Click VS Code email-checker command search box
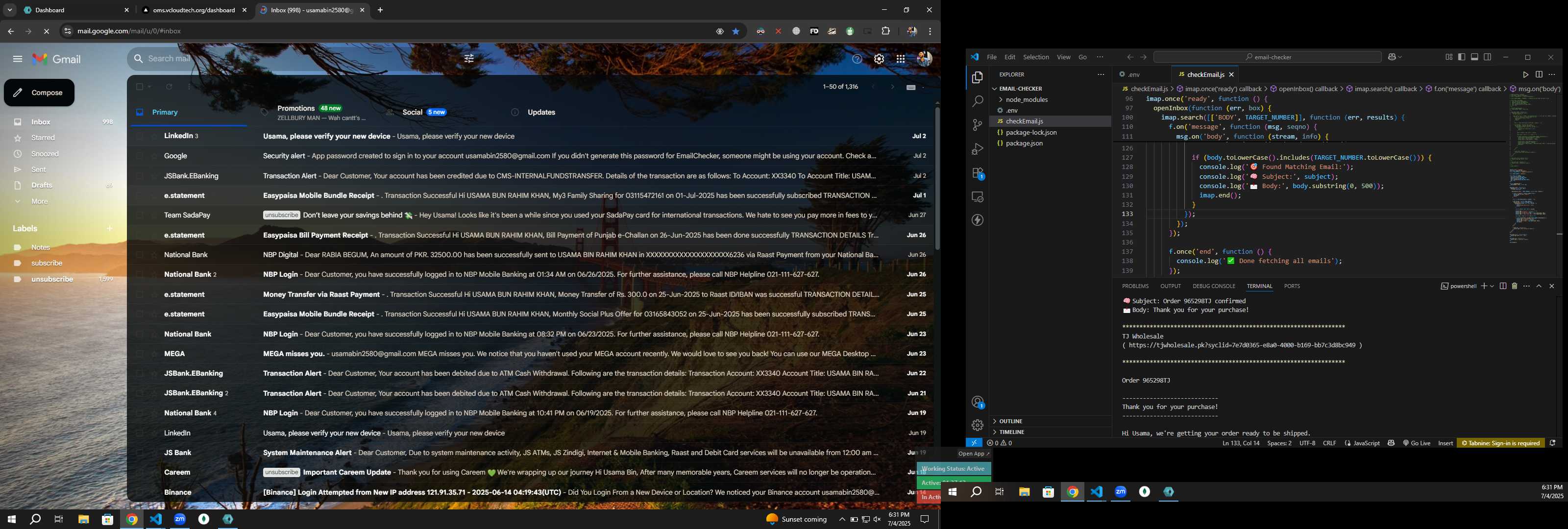 [1267, 57]
